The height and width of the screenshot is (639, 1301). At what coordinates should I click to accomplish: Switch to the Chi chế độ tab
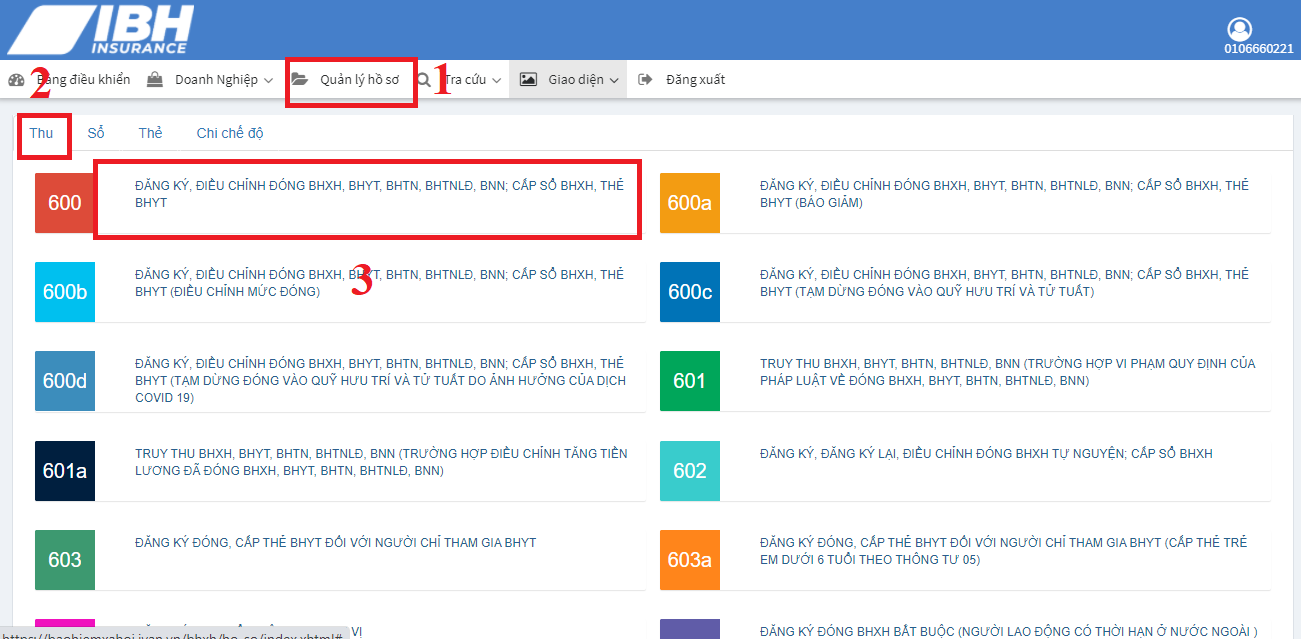(x=230, y=133)
